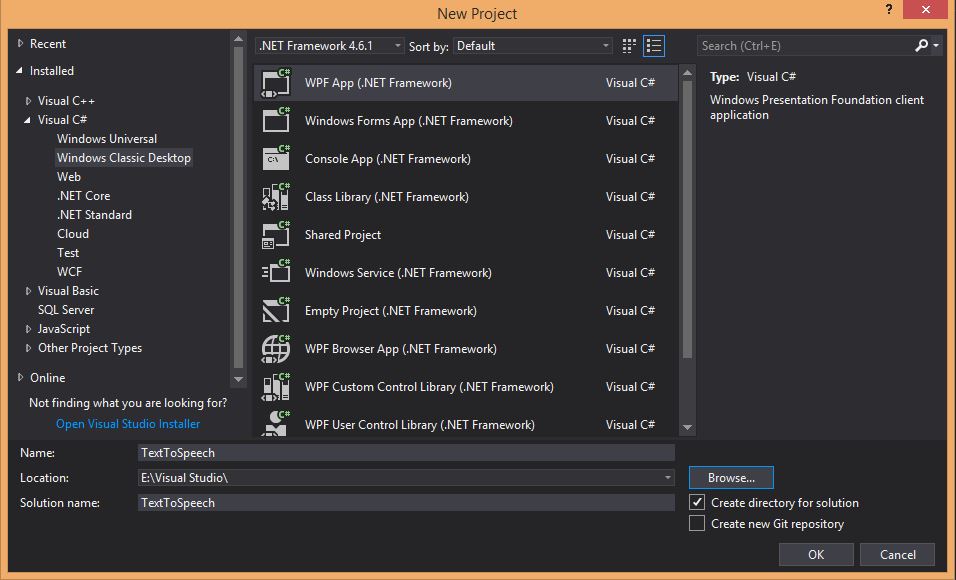
Task: Click the search magnifier icon
Action: [x=921, y=46]
